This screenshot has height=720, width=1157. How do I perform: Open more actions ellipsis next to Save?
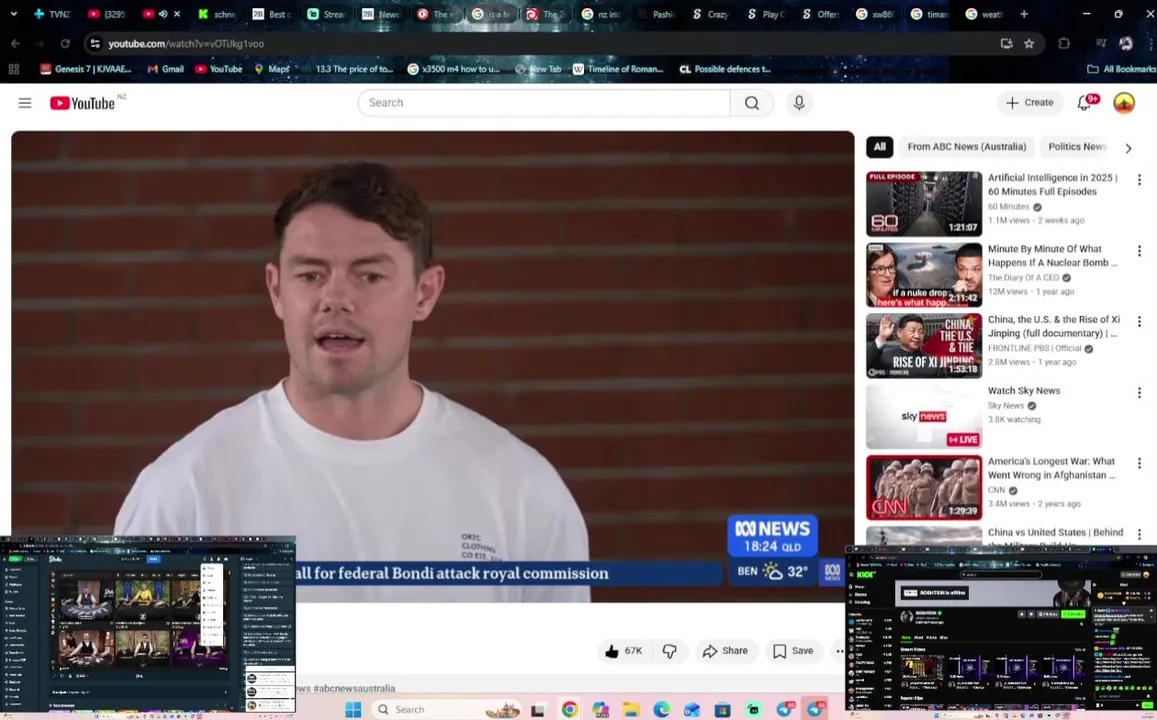click(x=839, y=651)
